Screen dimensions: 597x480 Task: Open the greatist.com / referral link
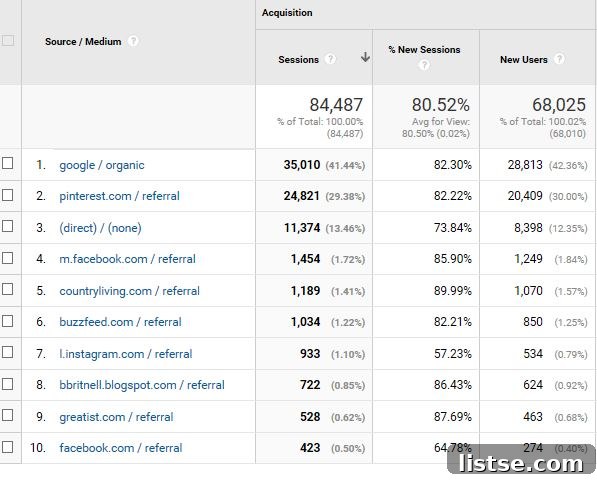[x=116, y=417]
